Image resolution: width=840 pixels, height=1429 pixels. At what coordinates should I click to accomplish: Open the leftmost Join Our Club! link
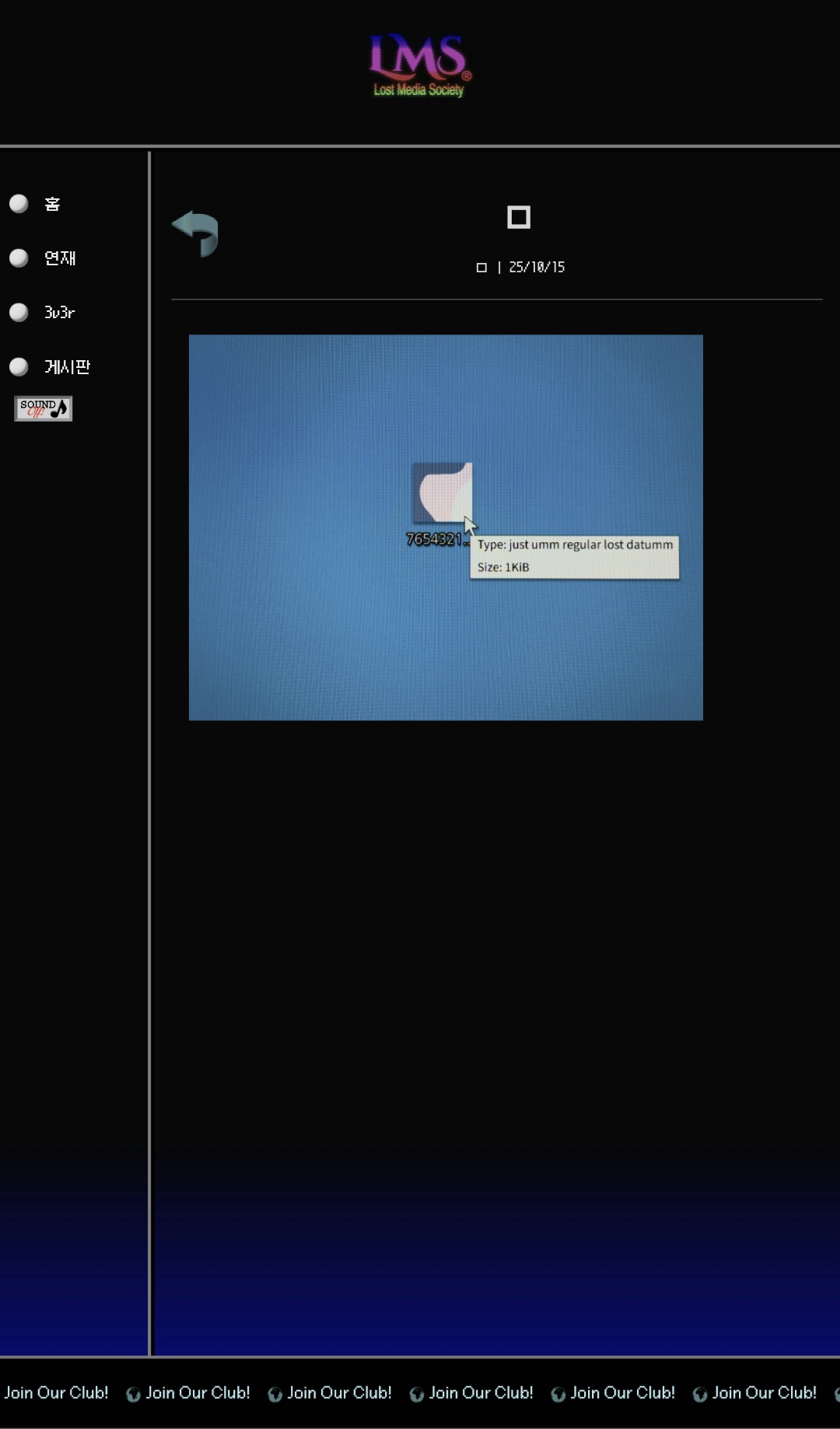[x=56, y=1392]
